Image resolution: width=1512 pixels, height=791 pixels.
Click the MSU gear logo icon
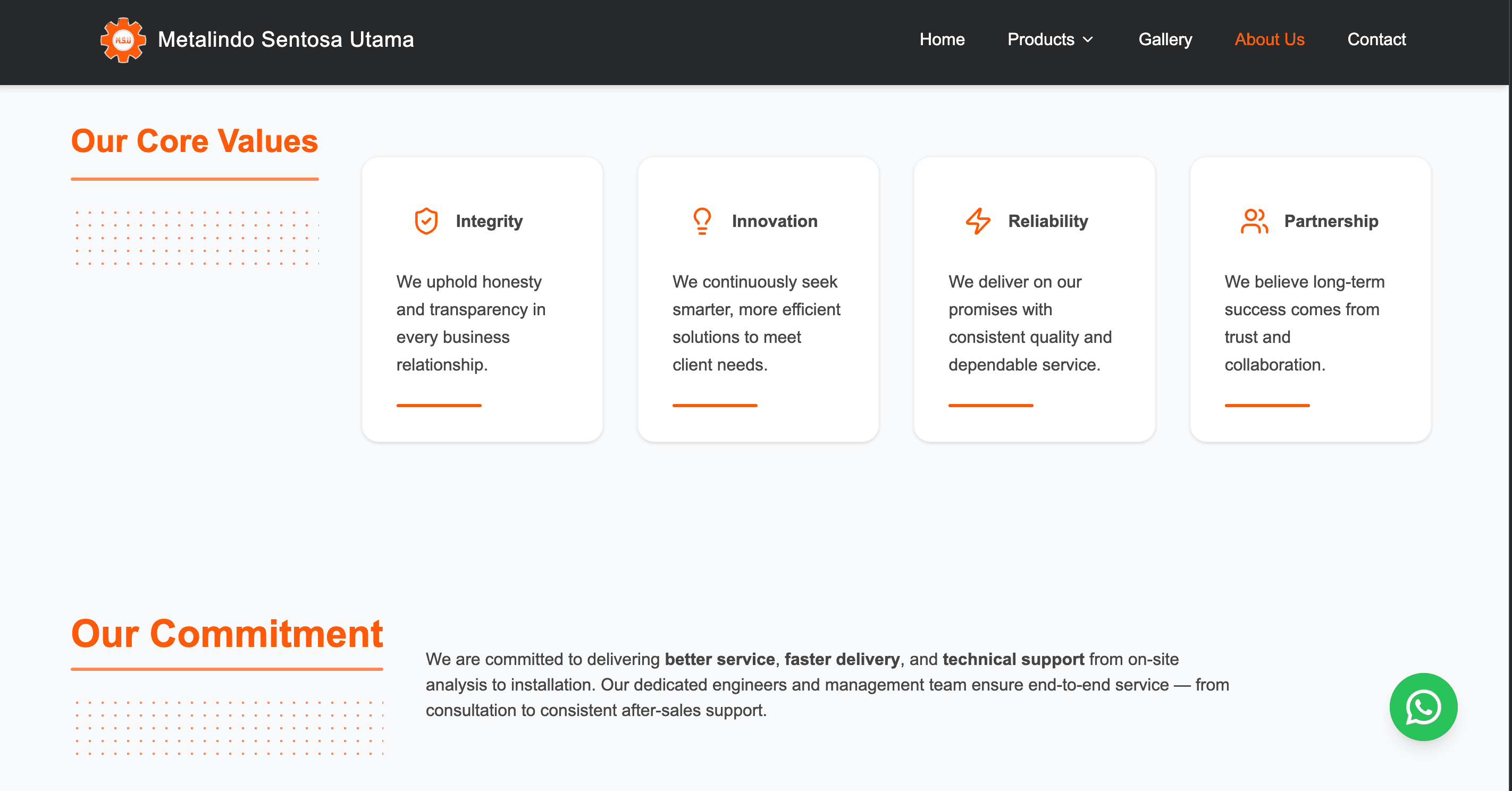point(123,40)
